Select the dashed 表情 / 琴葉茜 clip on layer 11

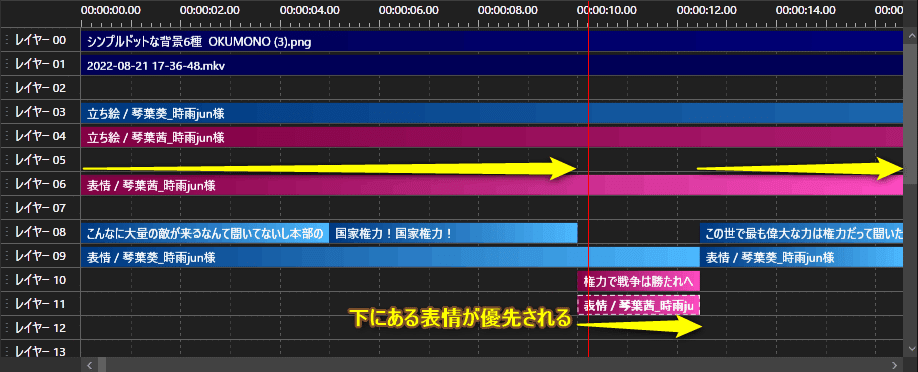[639, 305]
